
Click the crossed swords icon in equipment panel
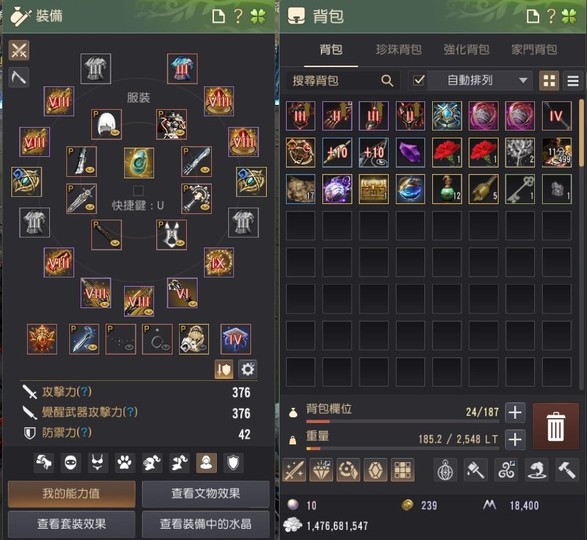(x=19, y=50)
